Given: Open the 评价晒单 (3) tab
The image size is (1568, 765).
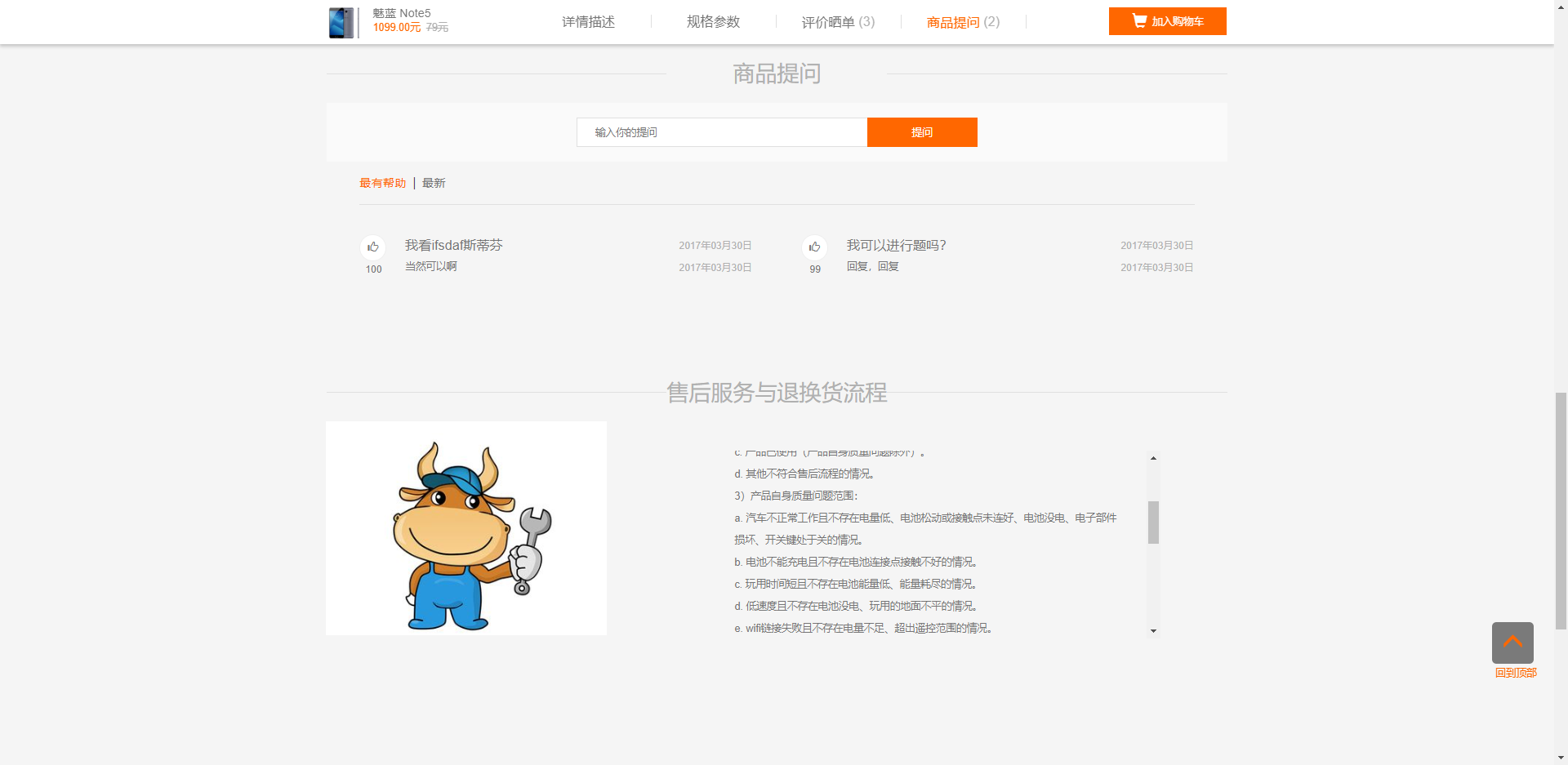Looking at the screenshot, I should [838, 22].
